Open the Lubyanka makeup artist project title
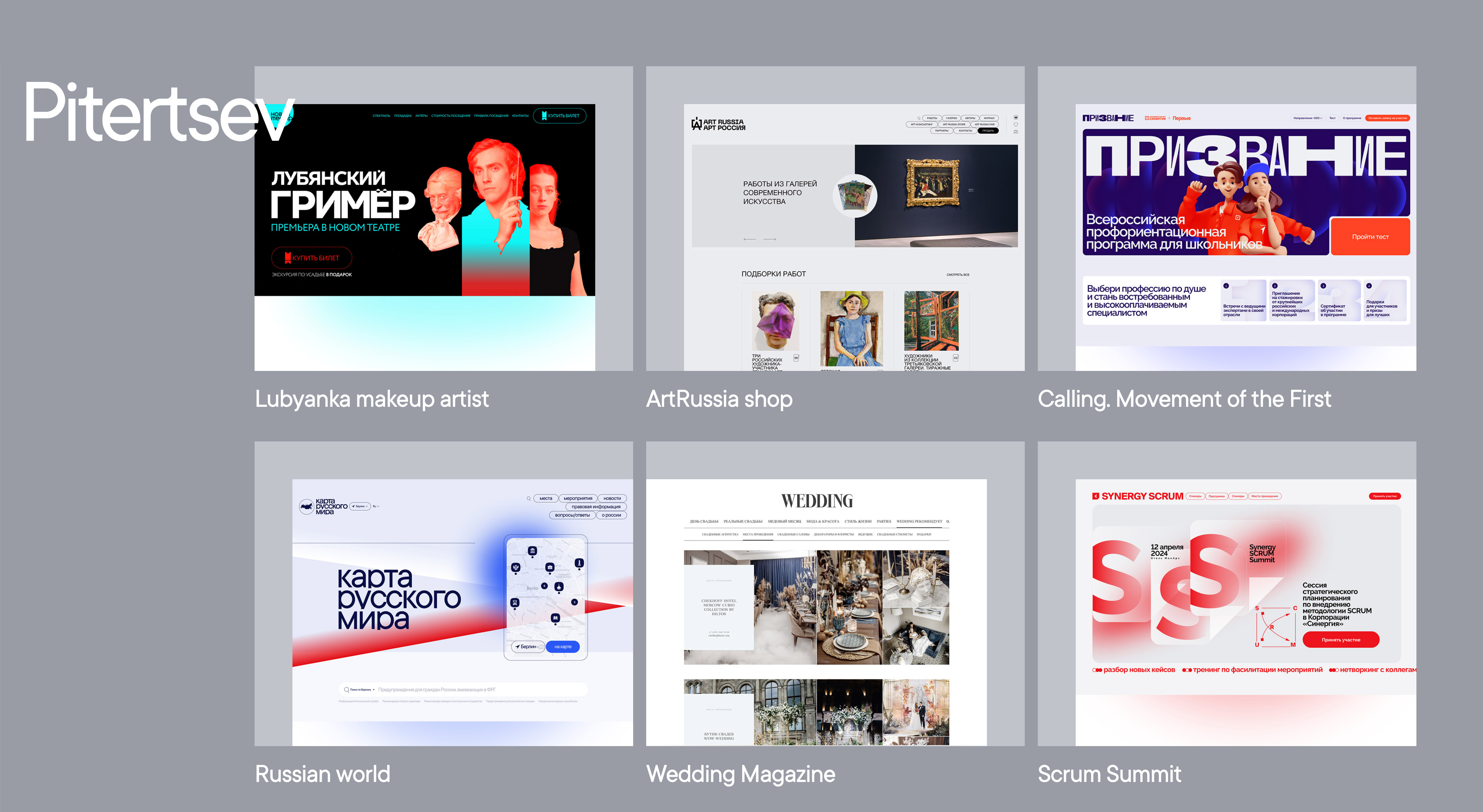 click(372, 399)
